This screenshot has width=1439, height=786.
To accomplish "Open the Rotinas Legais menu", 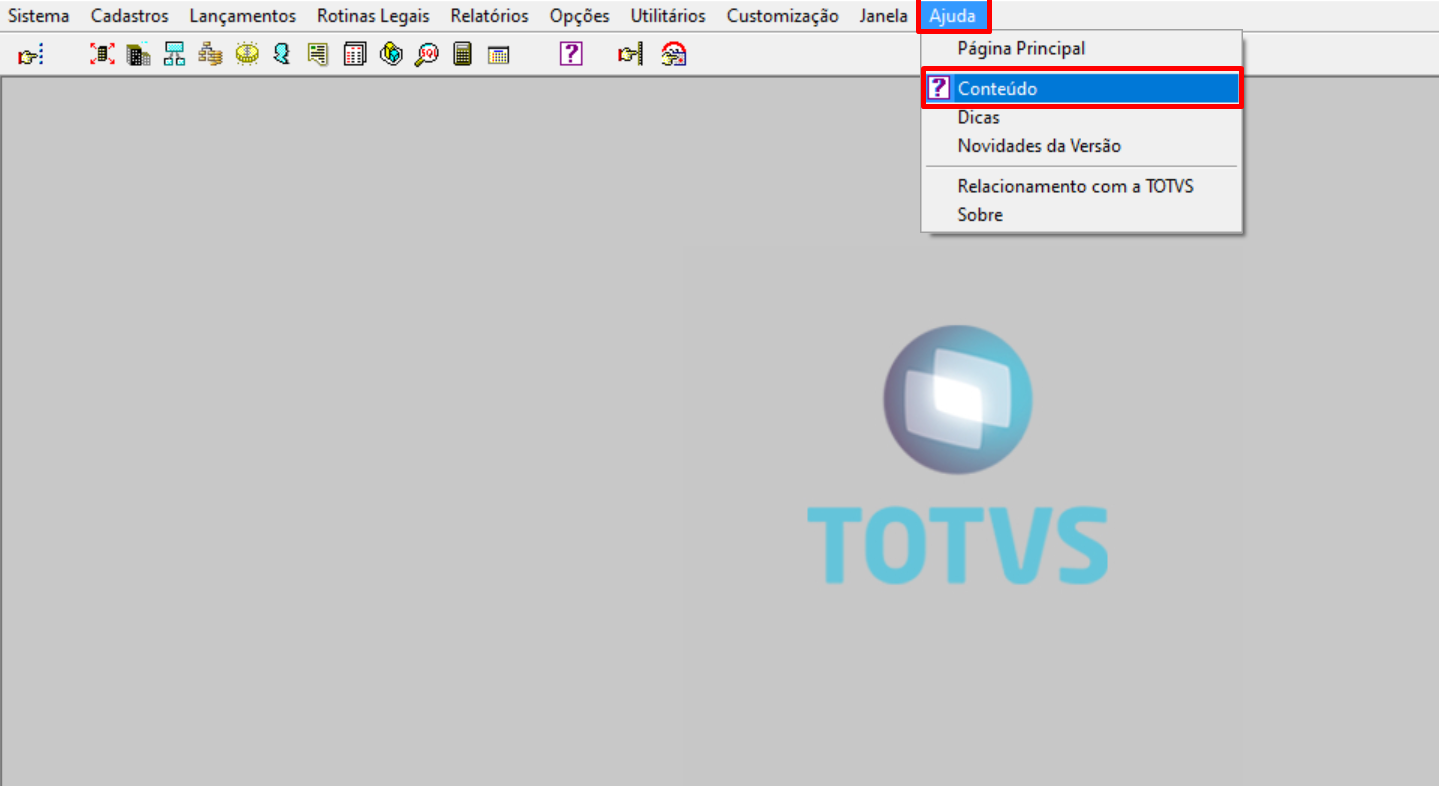I will pos(373,16).
